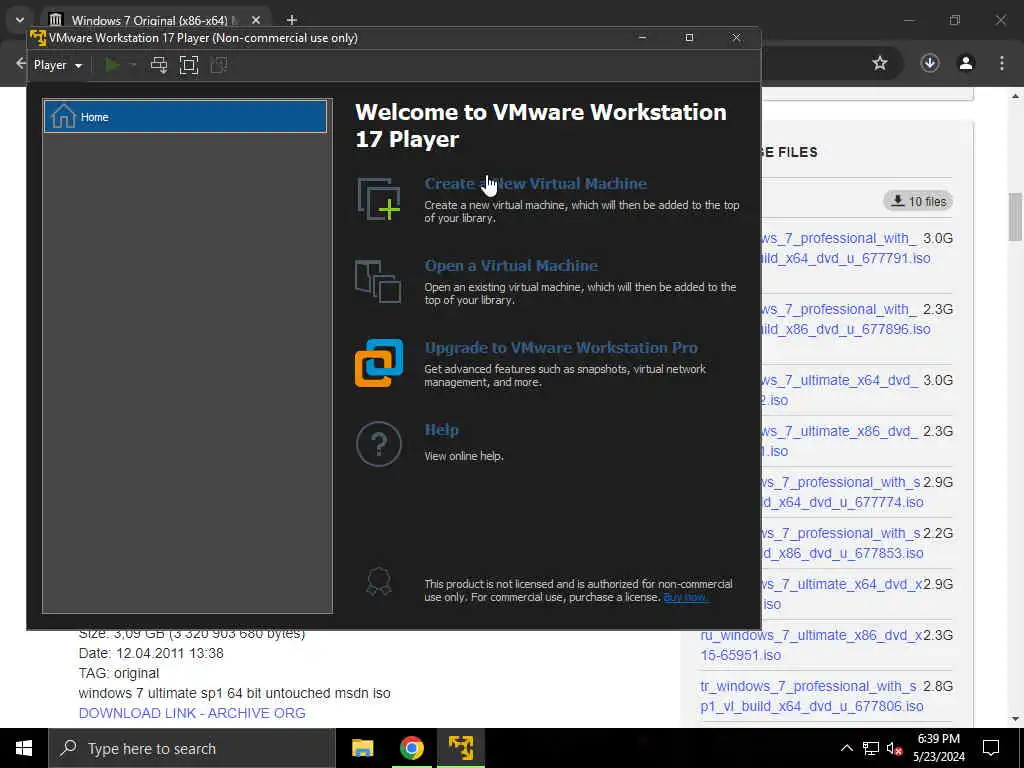The height and width of the screenshot is (768, 1024).
Task: Click the Workstation Pro orange-blue logo
Action: 379,363
